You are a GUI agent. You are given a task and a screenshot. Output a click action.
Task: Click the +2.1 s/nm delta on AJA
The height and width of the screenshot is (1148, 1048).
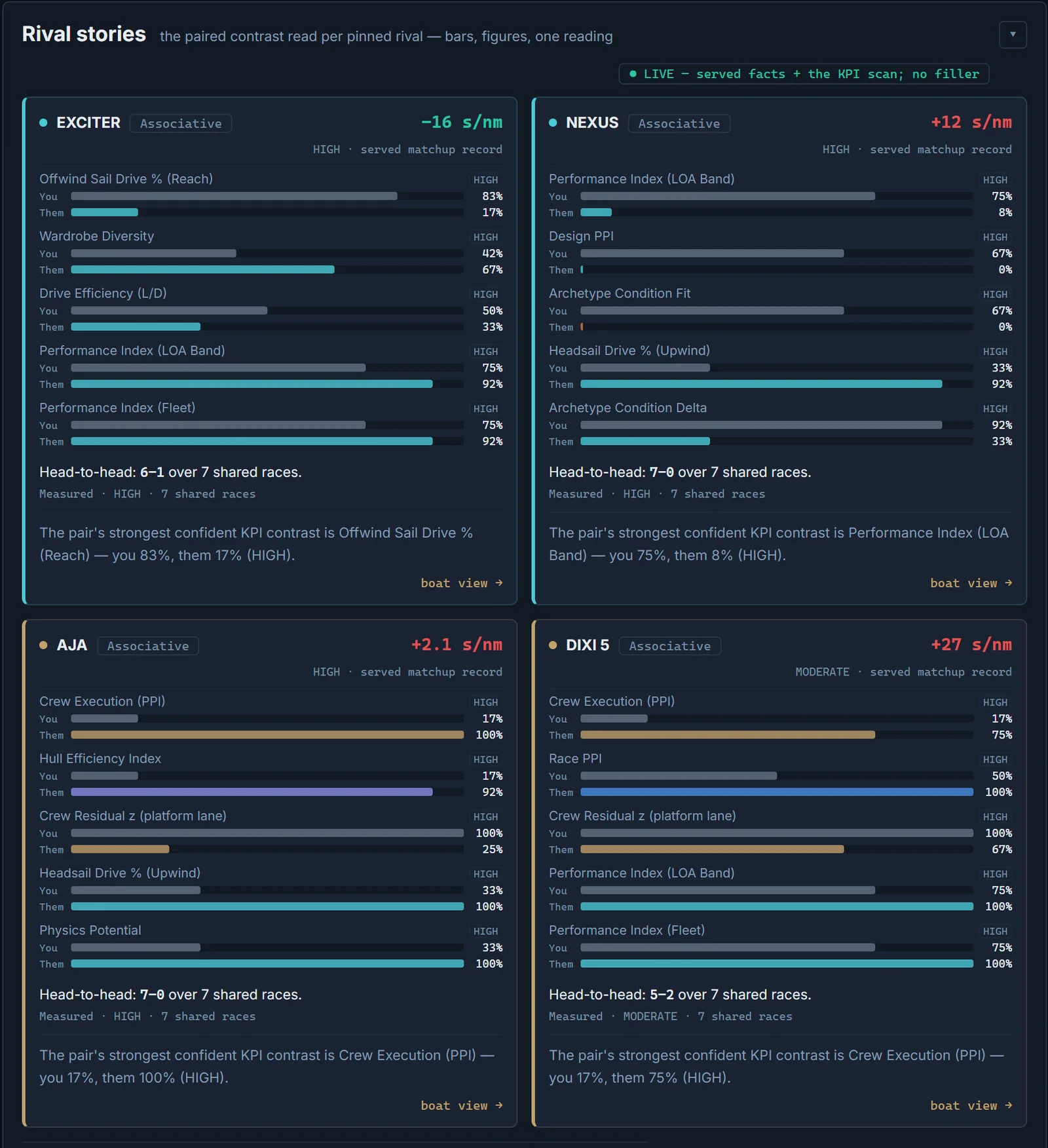point(457,644)
